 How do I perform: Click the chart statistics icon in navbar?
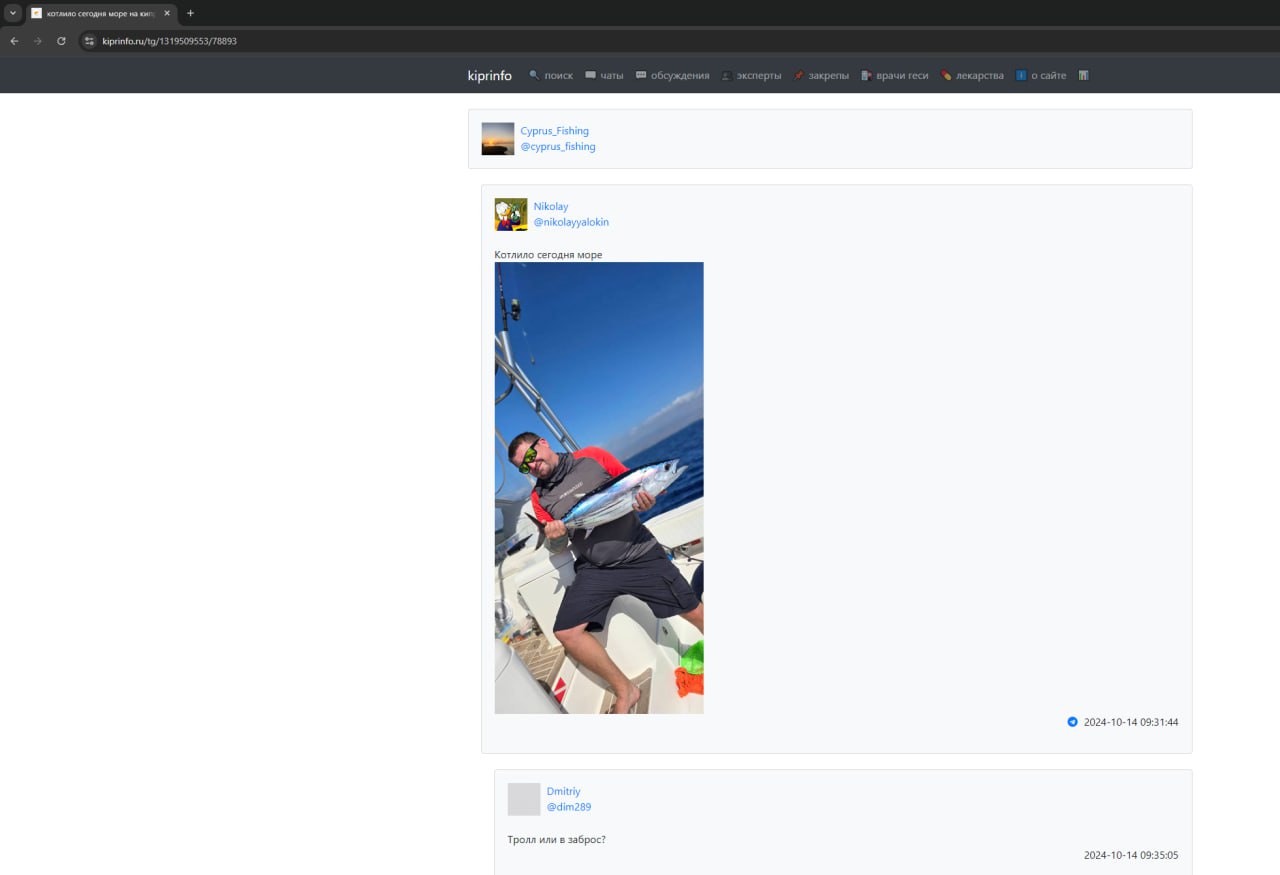(x=1083, y=76)
